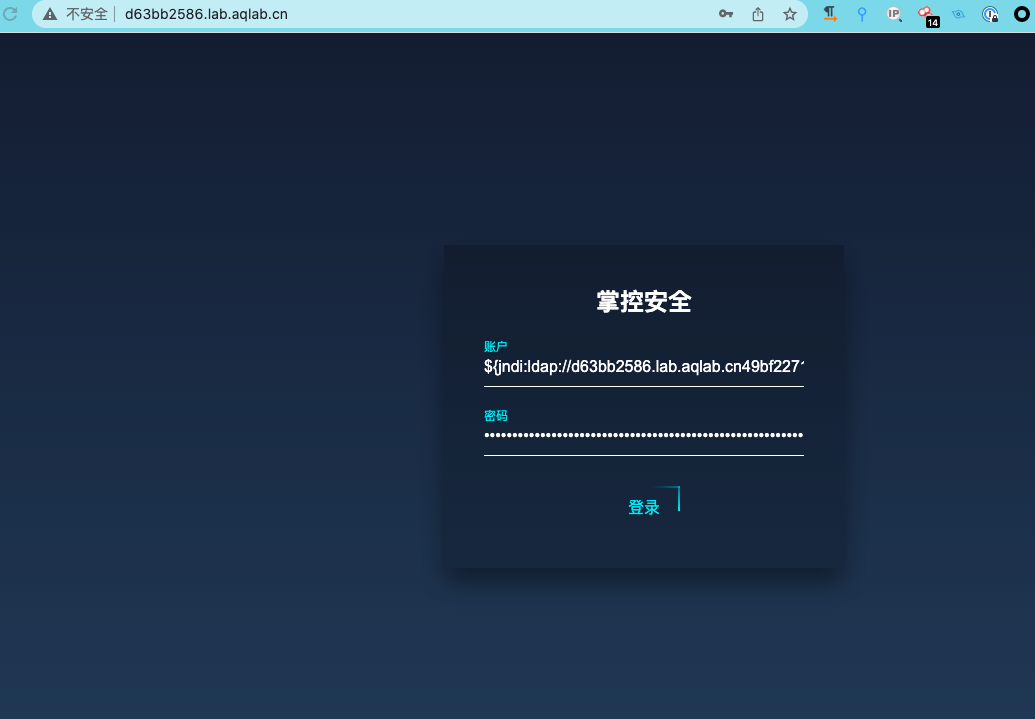Open the red extension with badge 14
This screenshot has width=1035, height=719.
click(927, 15)
